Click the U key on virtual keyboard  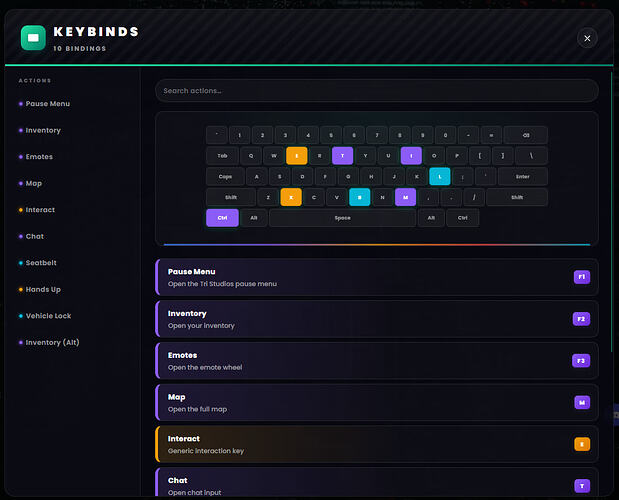click(x=388, y=155)
